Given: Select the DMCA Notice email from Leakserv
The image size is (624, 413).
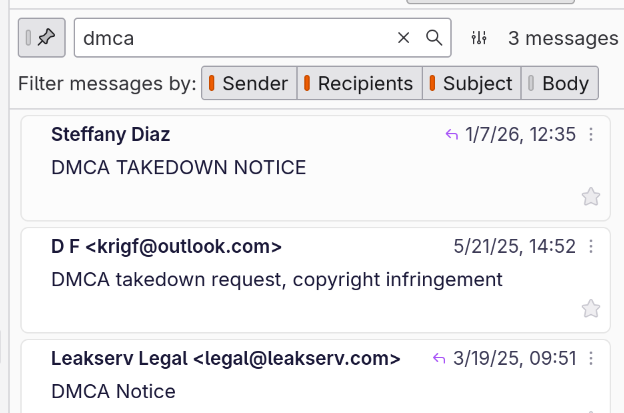Looking at the screenshot, I should [113, 391].
